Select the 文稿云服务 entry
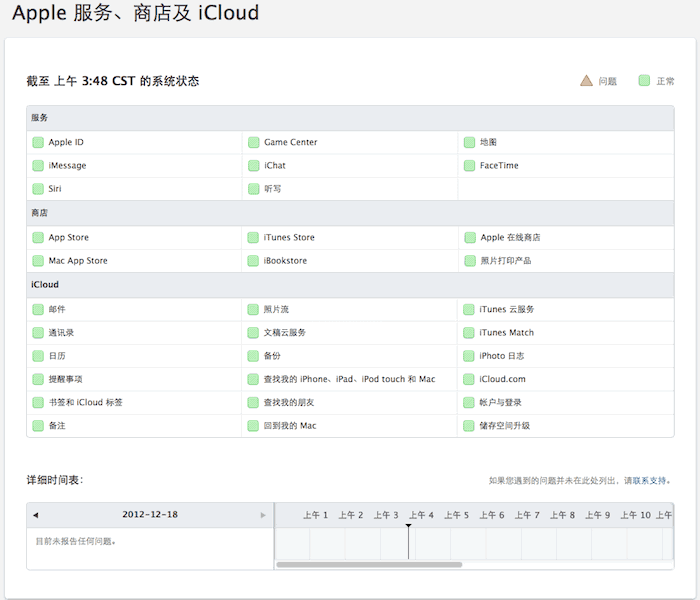 point(284,333)
